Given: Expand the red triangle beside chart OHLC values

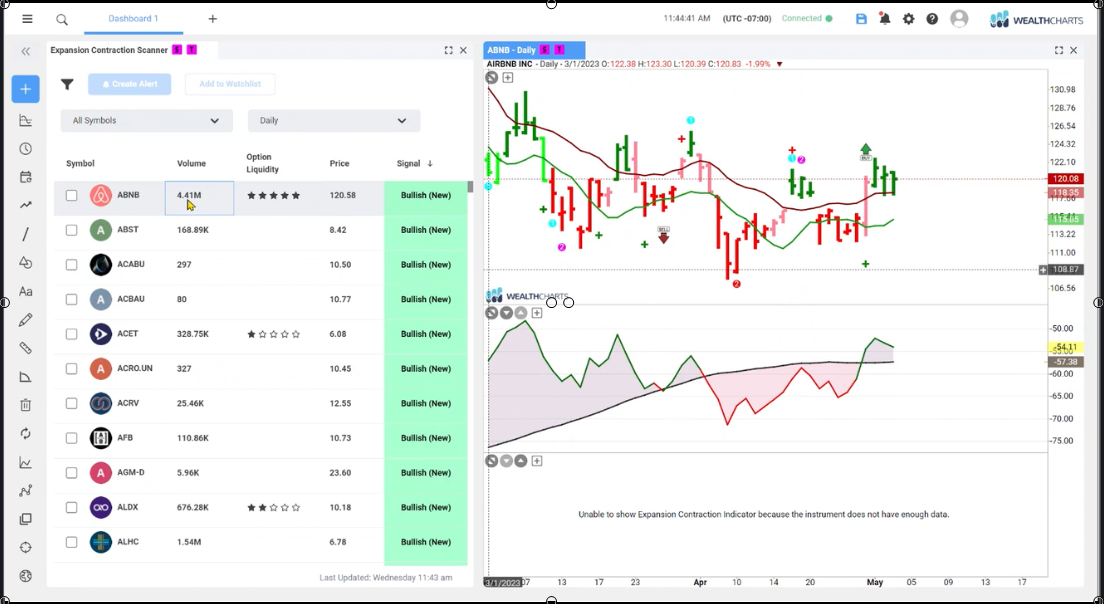Looking at the screenshot, I should (779, 64).
